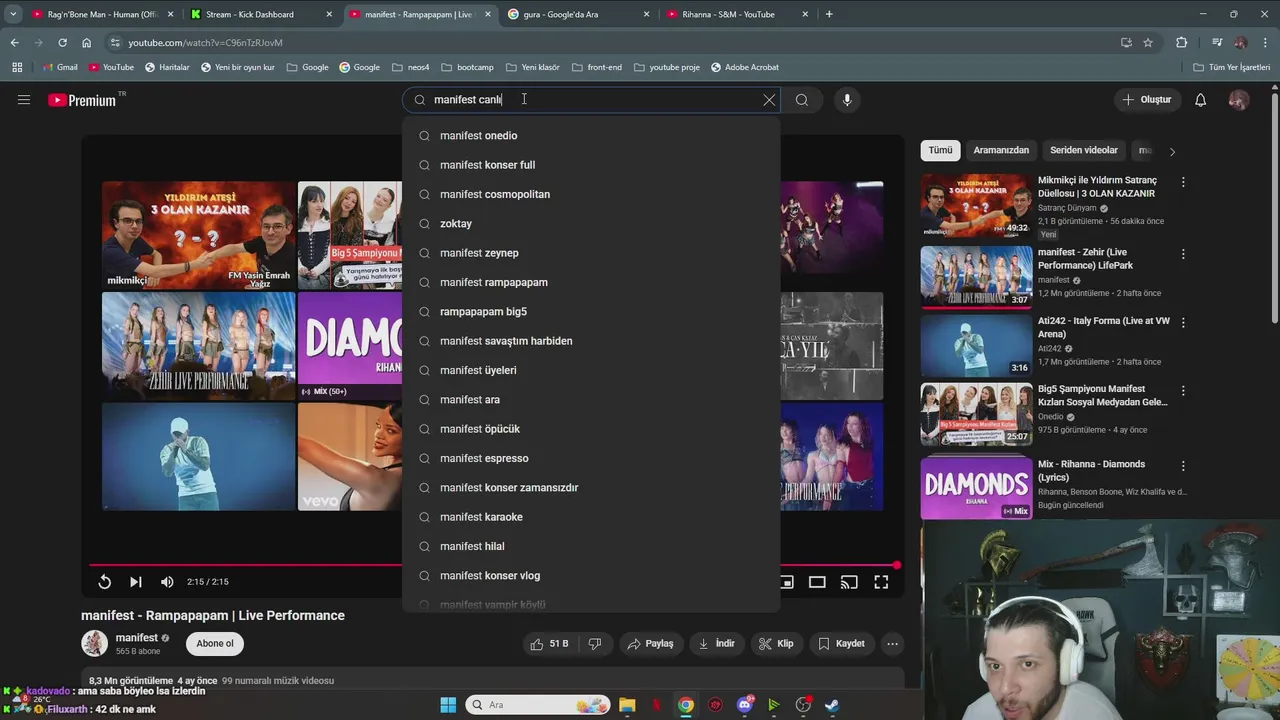Subscribe with the Abone ol button

pyautogui.click(x=215, y=644)
